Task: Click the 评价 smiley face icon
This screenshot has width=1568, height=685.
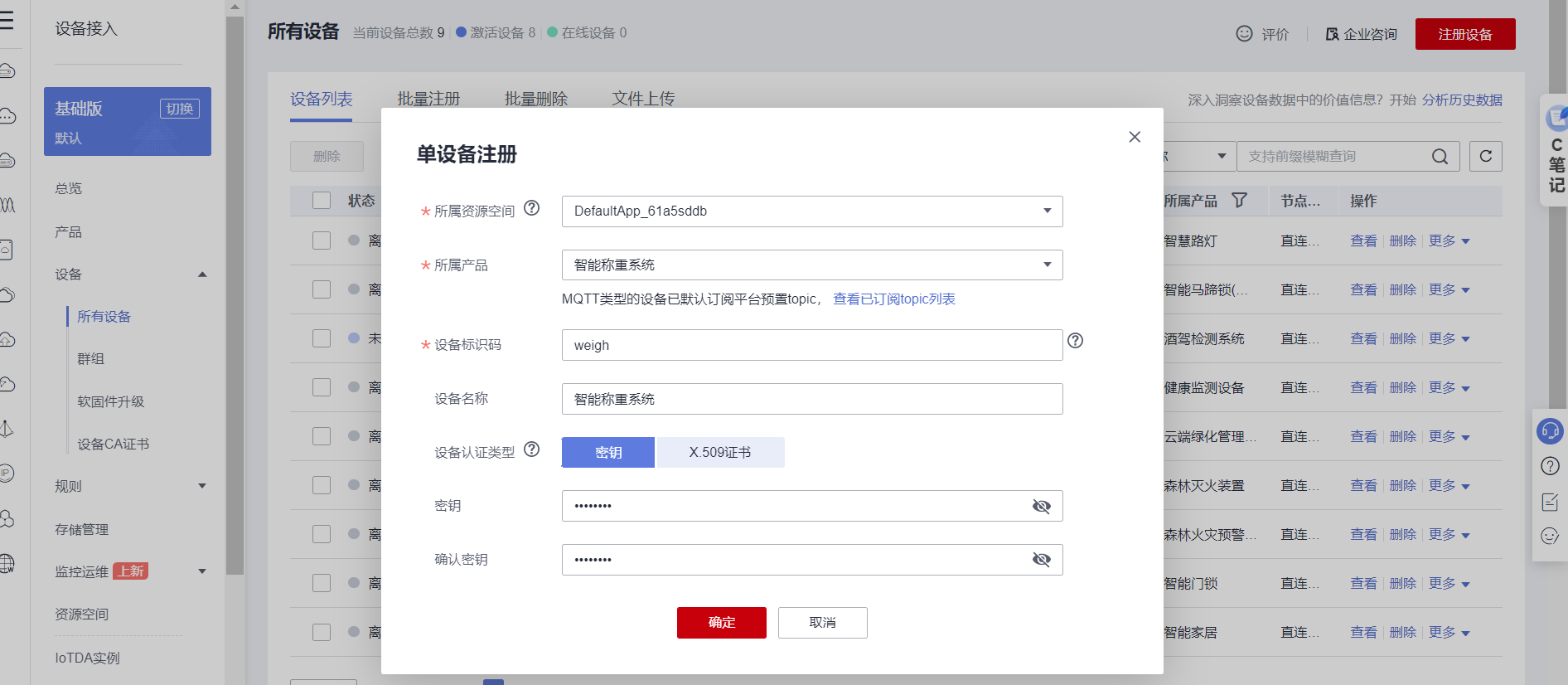Action: point(1244,33)
